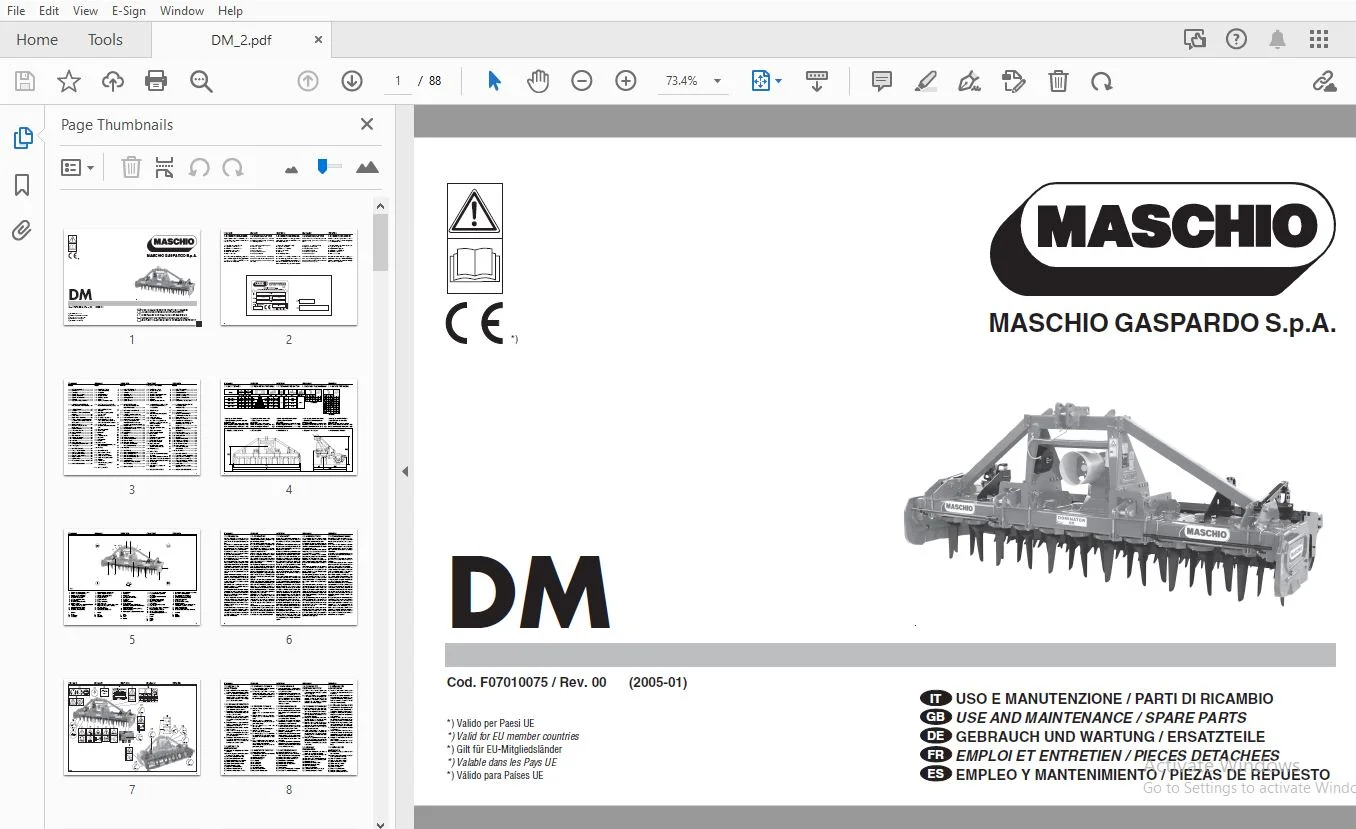Go to next page arrow
This screenshot has width=1356, height=829.
pos(351,81)
